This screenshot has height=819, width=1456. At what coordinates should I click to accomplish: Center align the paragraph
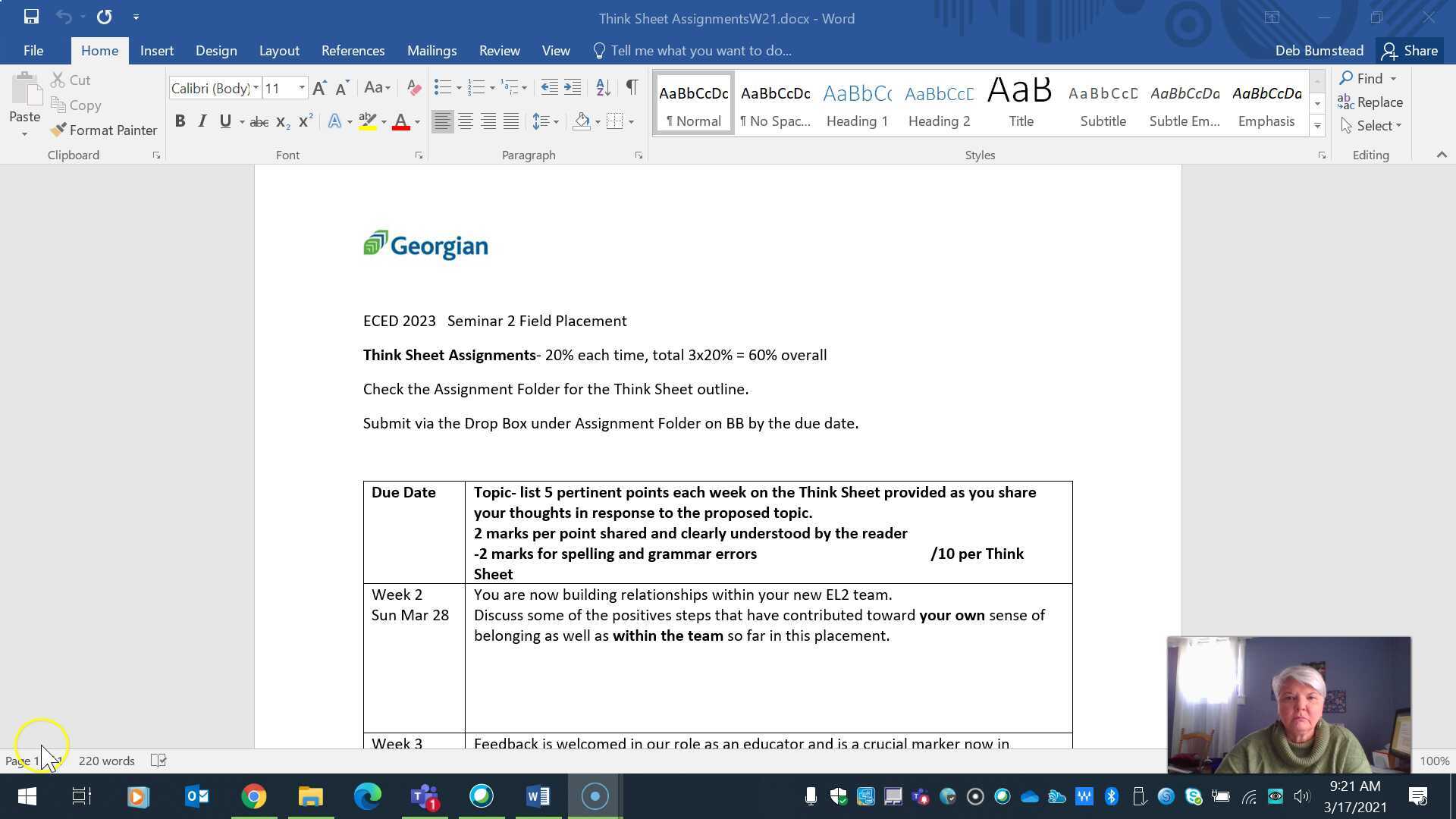click(x=465, y=121)
